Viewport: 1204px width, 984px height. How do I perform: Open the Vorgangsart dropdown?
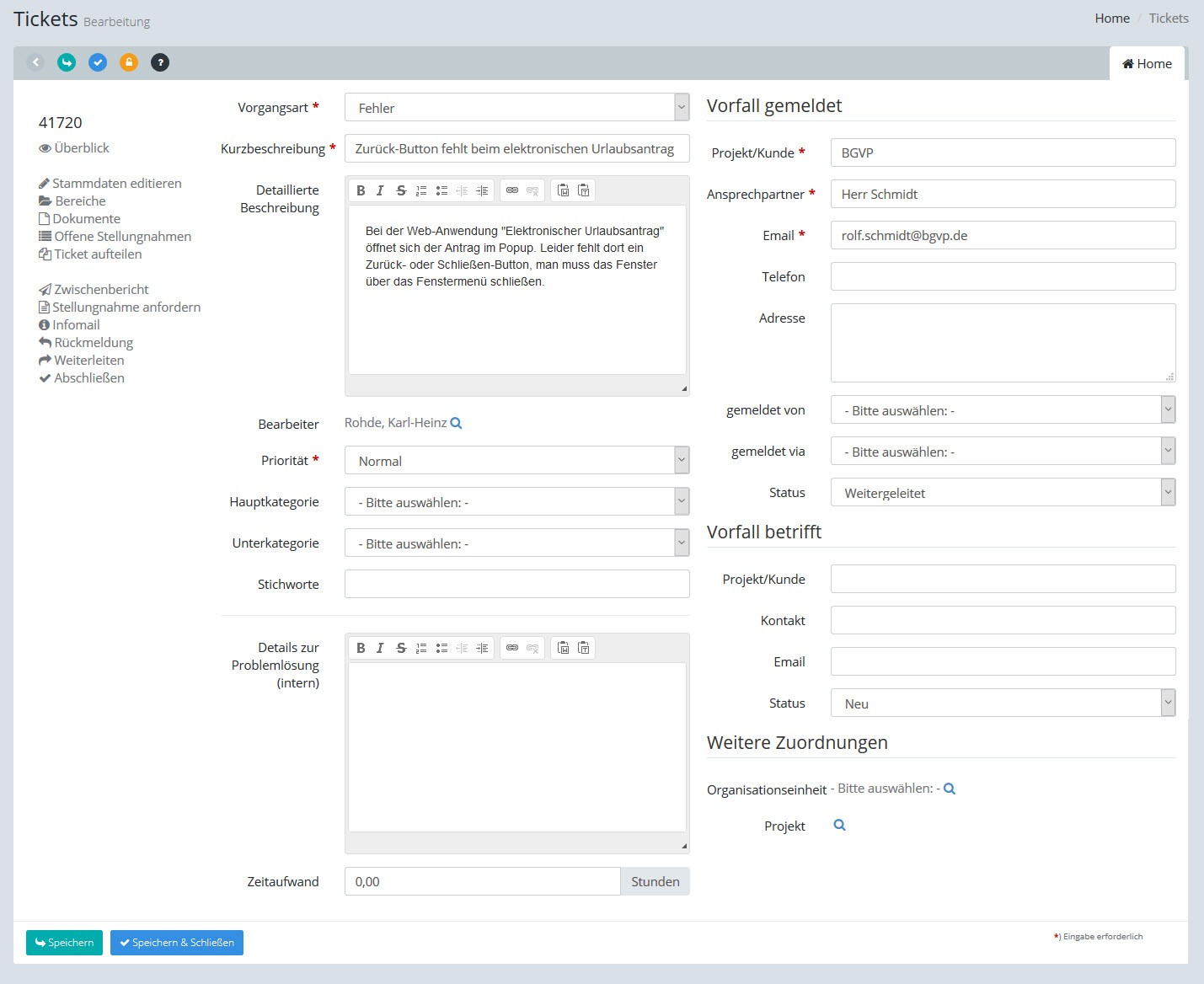pos(516,108)
